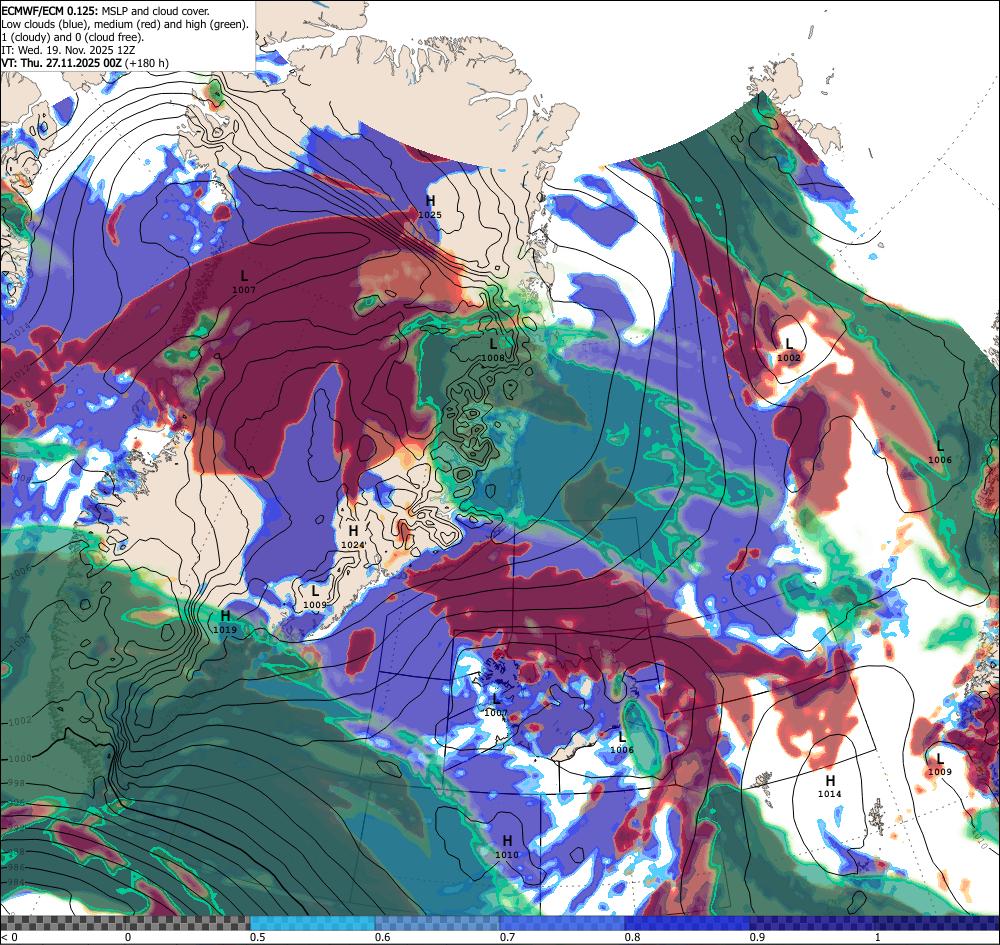The image size is (1000, 945).
Task: Click the '0.7' color scale label
Action: (508, 937)
